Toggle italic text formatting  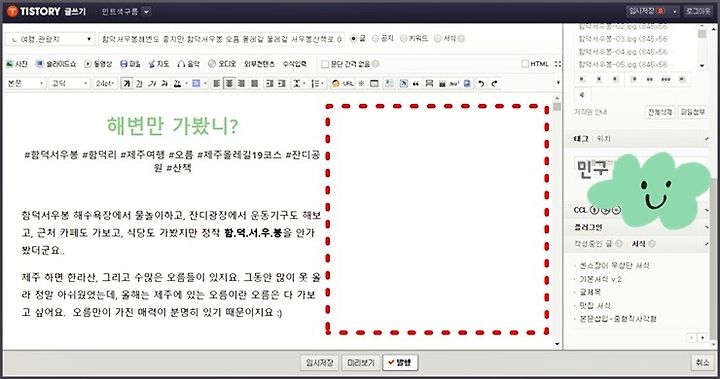152,83
